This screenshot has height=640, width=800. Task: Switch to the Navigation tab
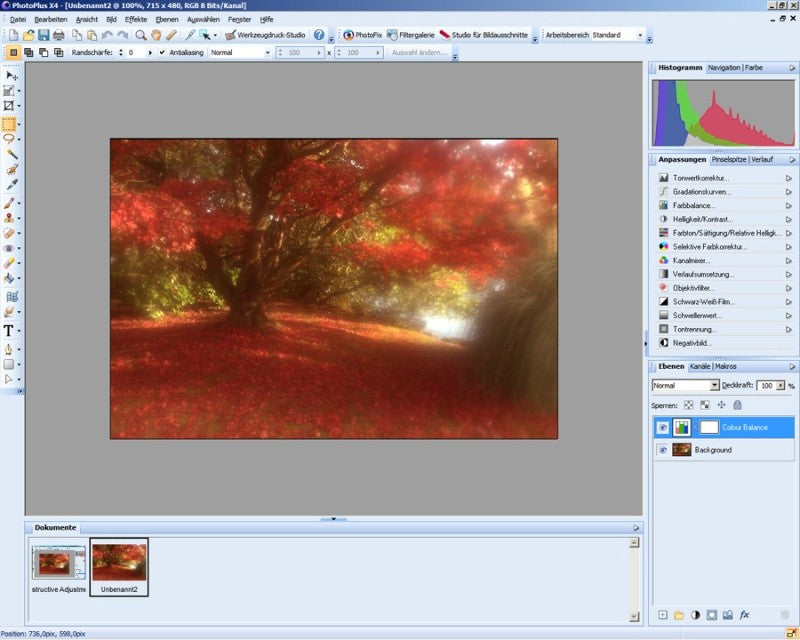click(x=724, y=67)
